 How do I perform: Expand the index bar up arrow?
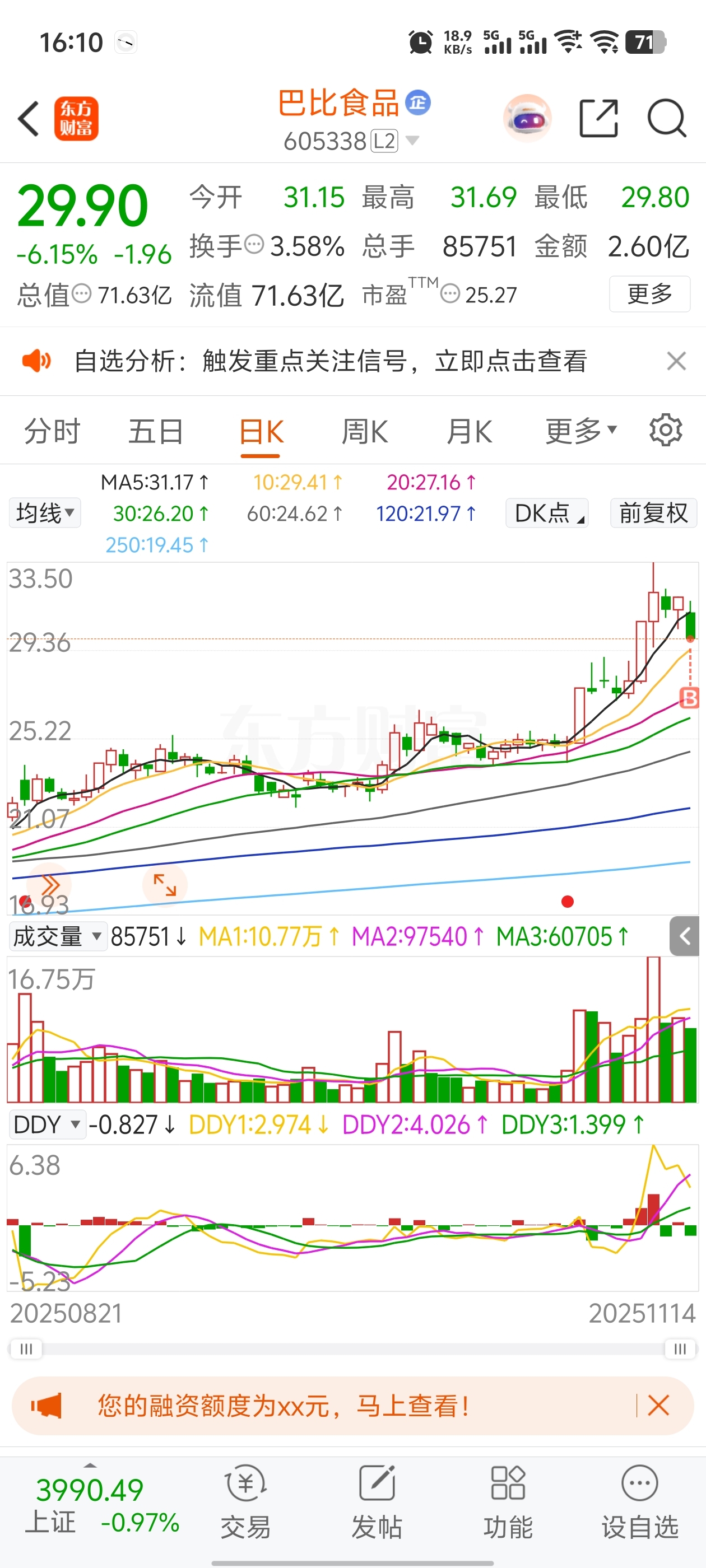pos(90,1466)
